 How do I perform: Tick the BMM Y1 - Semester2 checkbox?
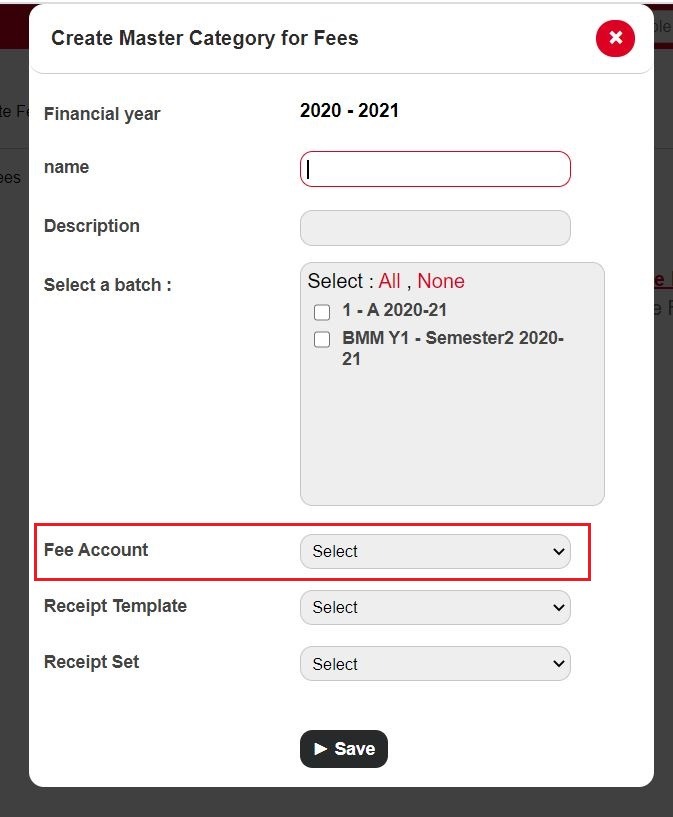coord(322,340)
